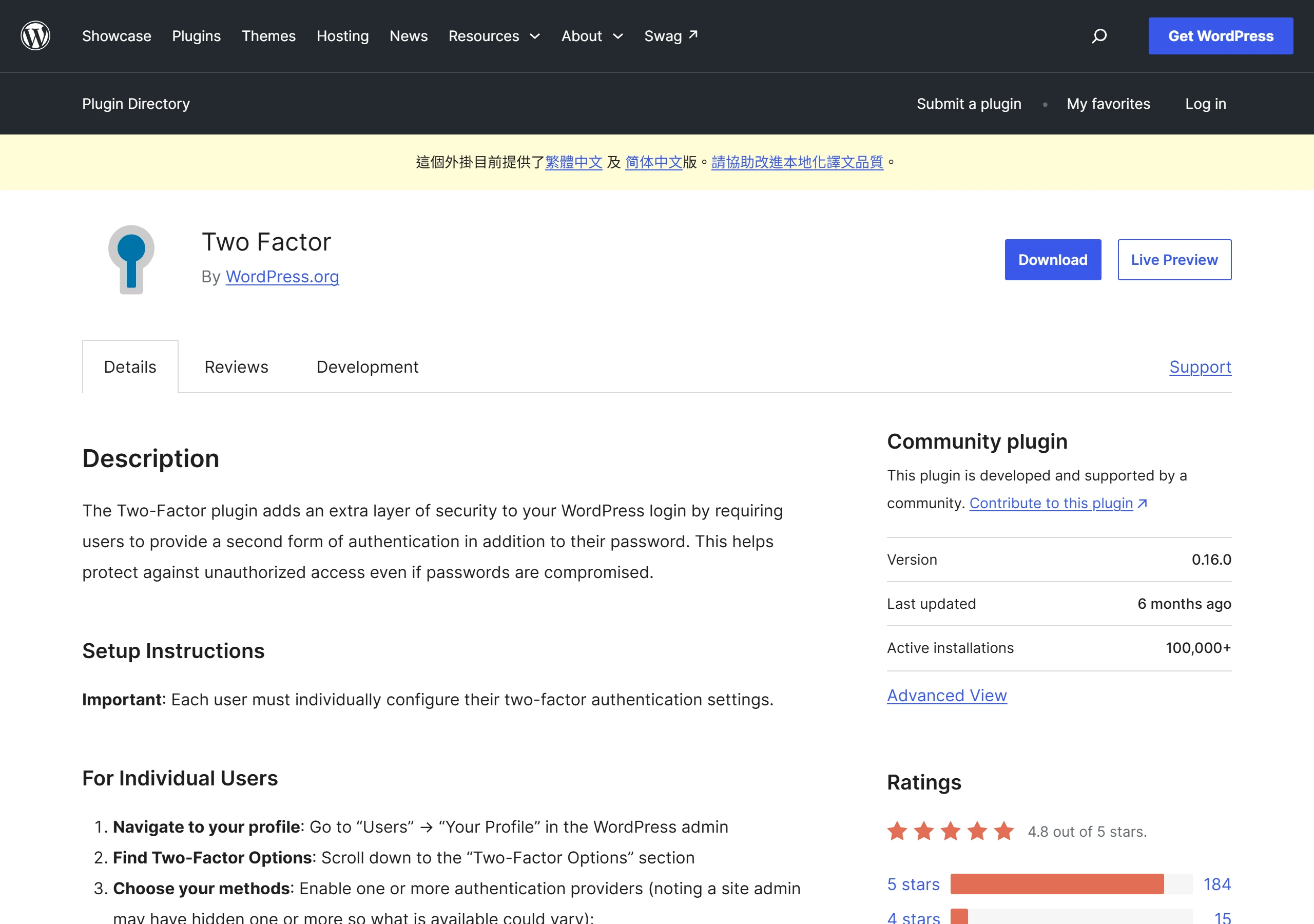Open the Themes menu item
Image resolution: width=1314 pixels, height=924 pixels.
tap(268, 36)
